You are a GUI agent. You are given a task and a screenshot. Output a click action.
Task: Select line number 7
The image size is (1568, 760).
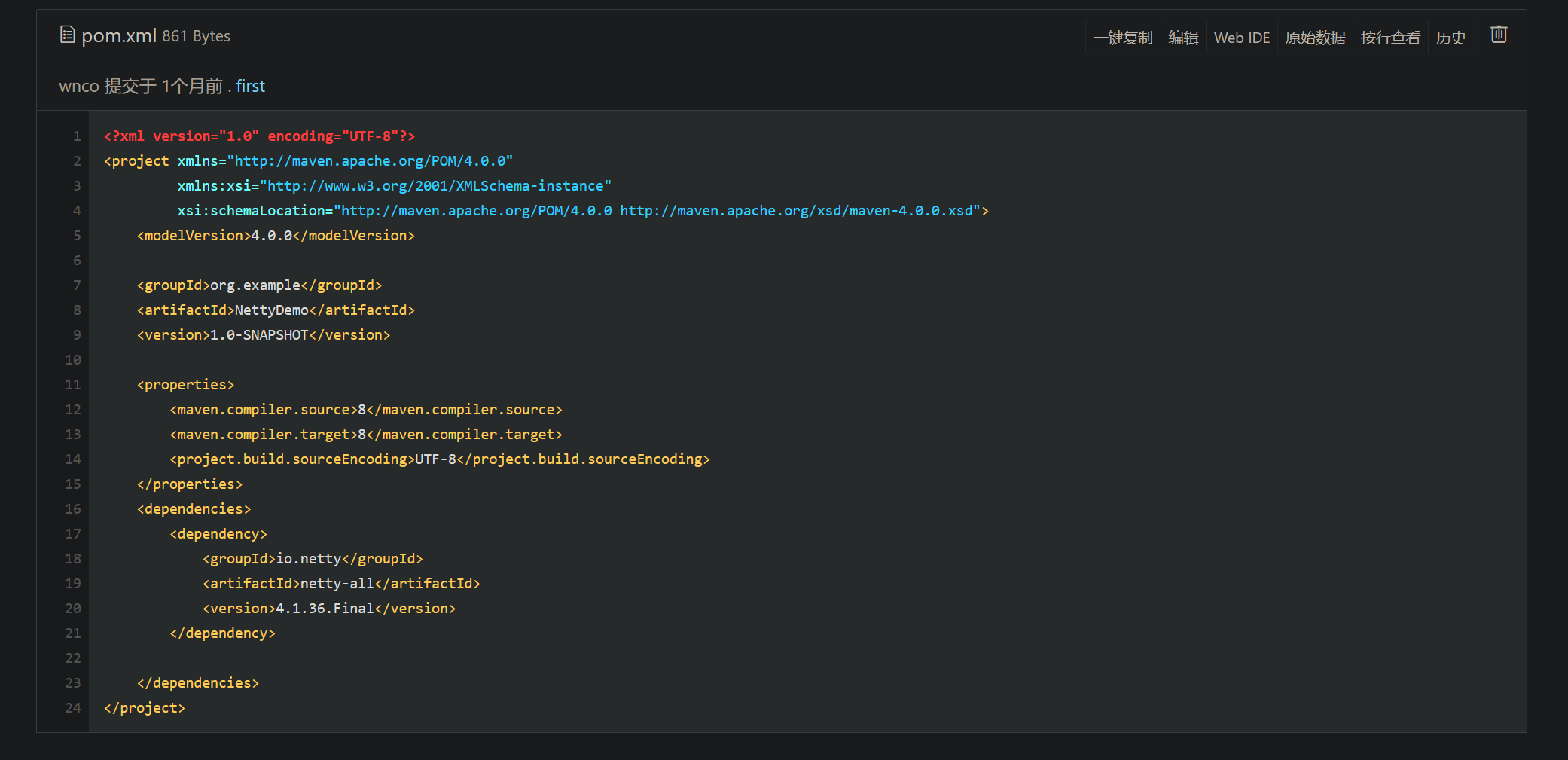coord(77,285)
